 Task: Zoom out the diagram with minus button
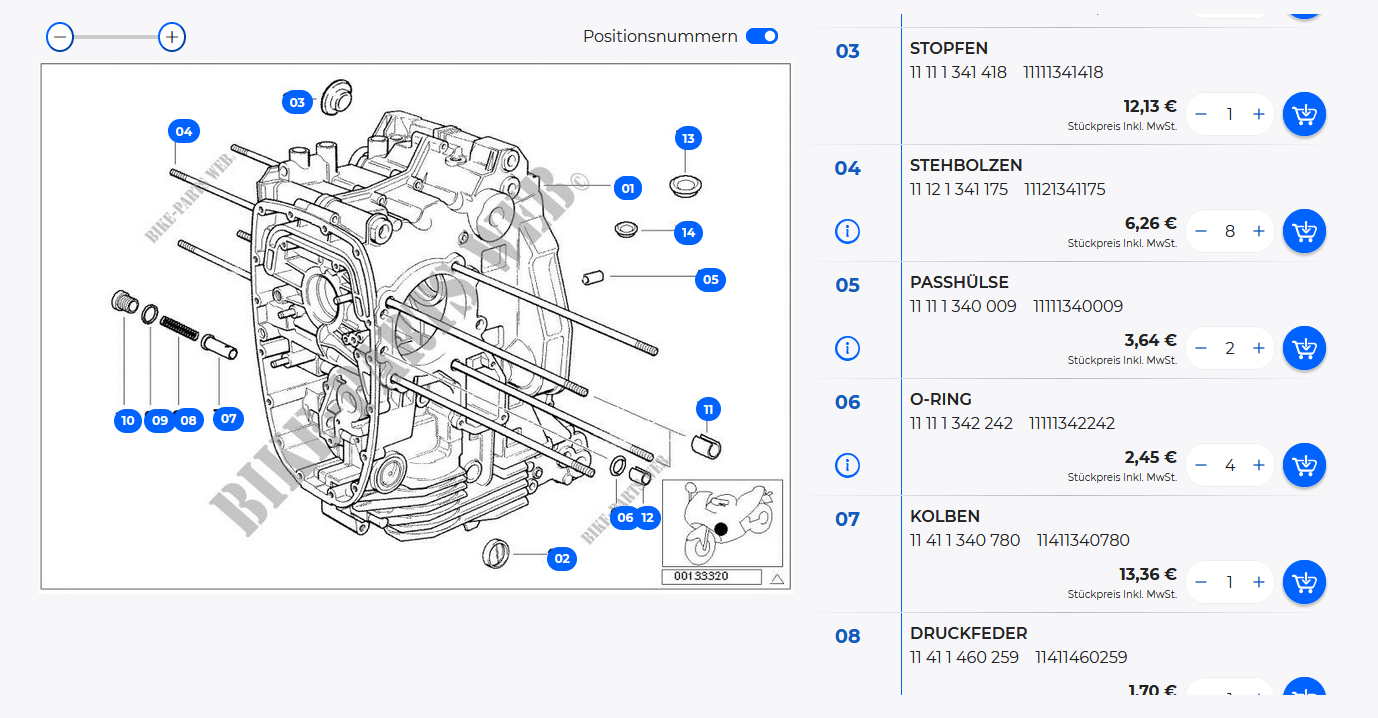(60, 37)
